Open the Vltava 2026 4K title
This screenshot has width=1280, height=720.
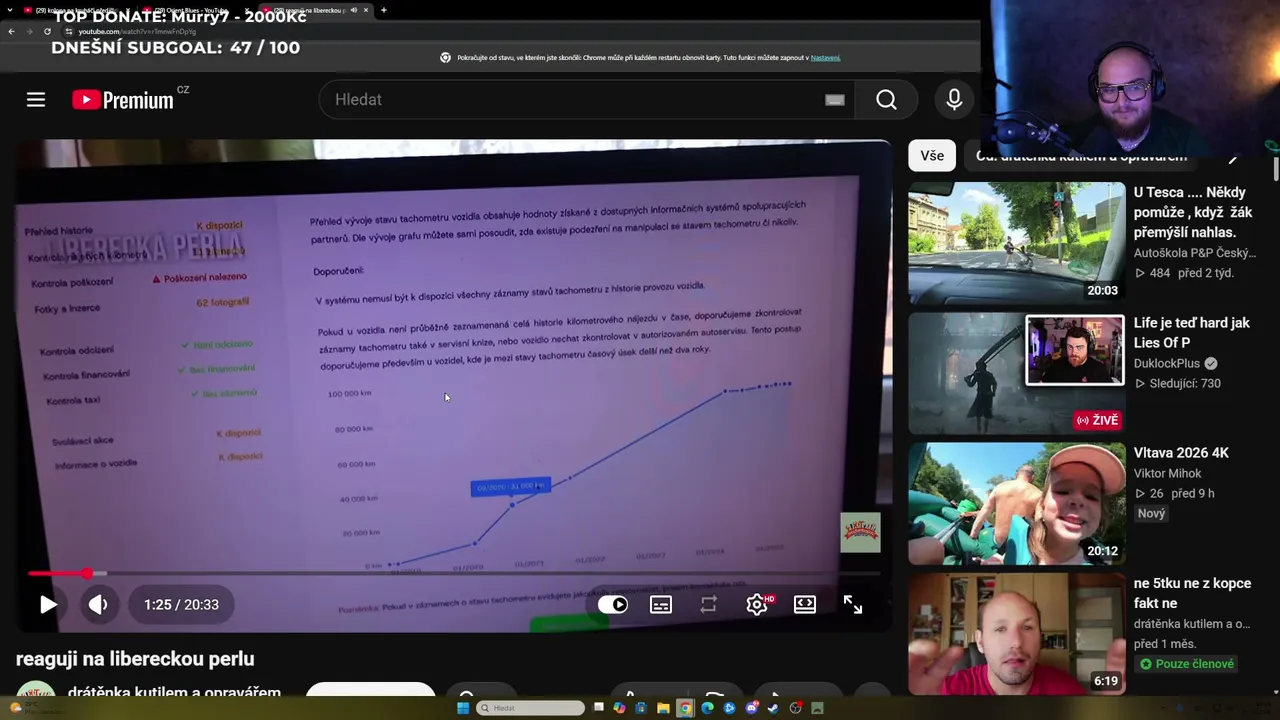click(1181, 453)
